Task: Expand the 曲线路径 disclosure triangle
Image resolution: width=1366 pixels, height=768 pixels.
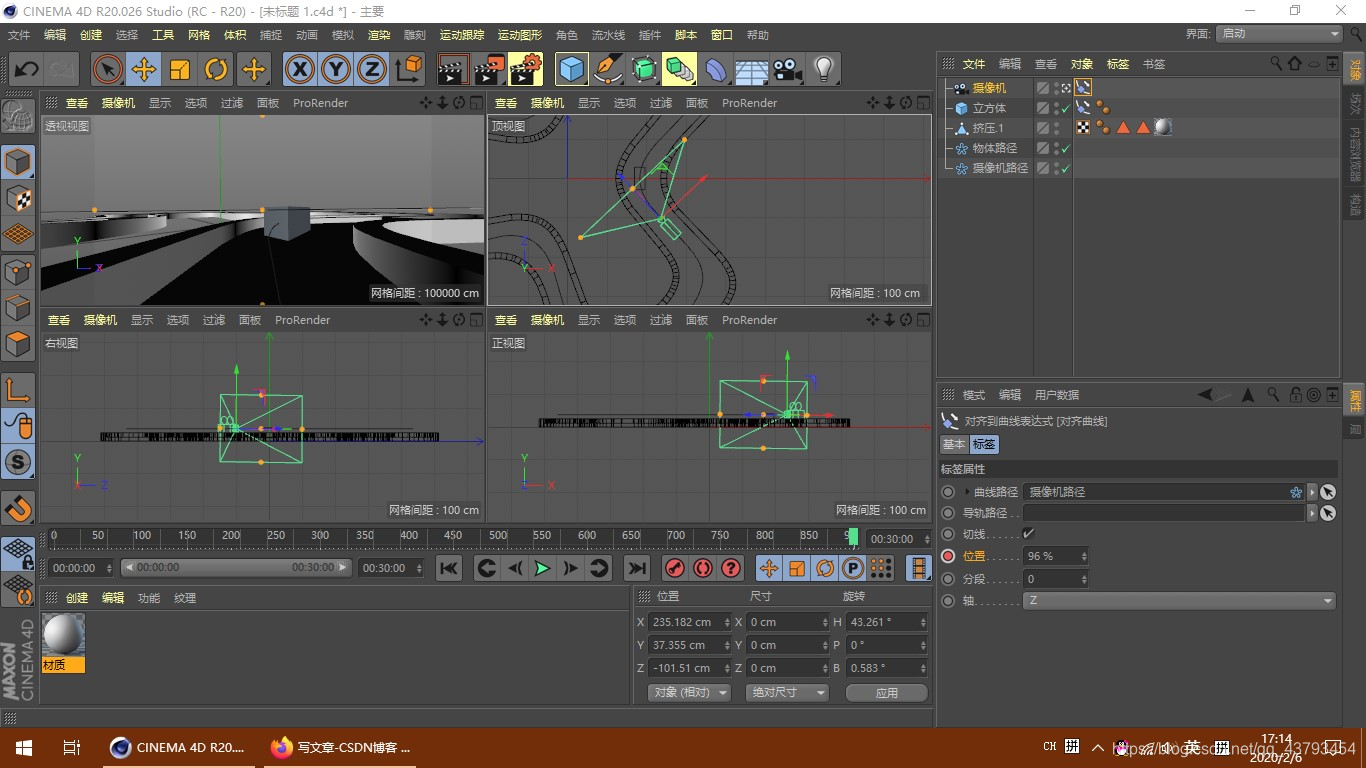Action: click(x=967, y=492)
